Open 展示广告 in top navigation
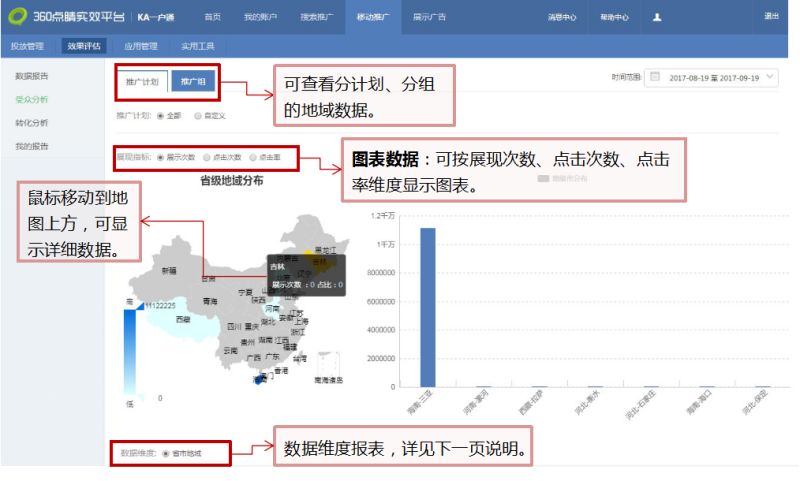This screenshot has height=481, width=800. (x=430, y=17)
